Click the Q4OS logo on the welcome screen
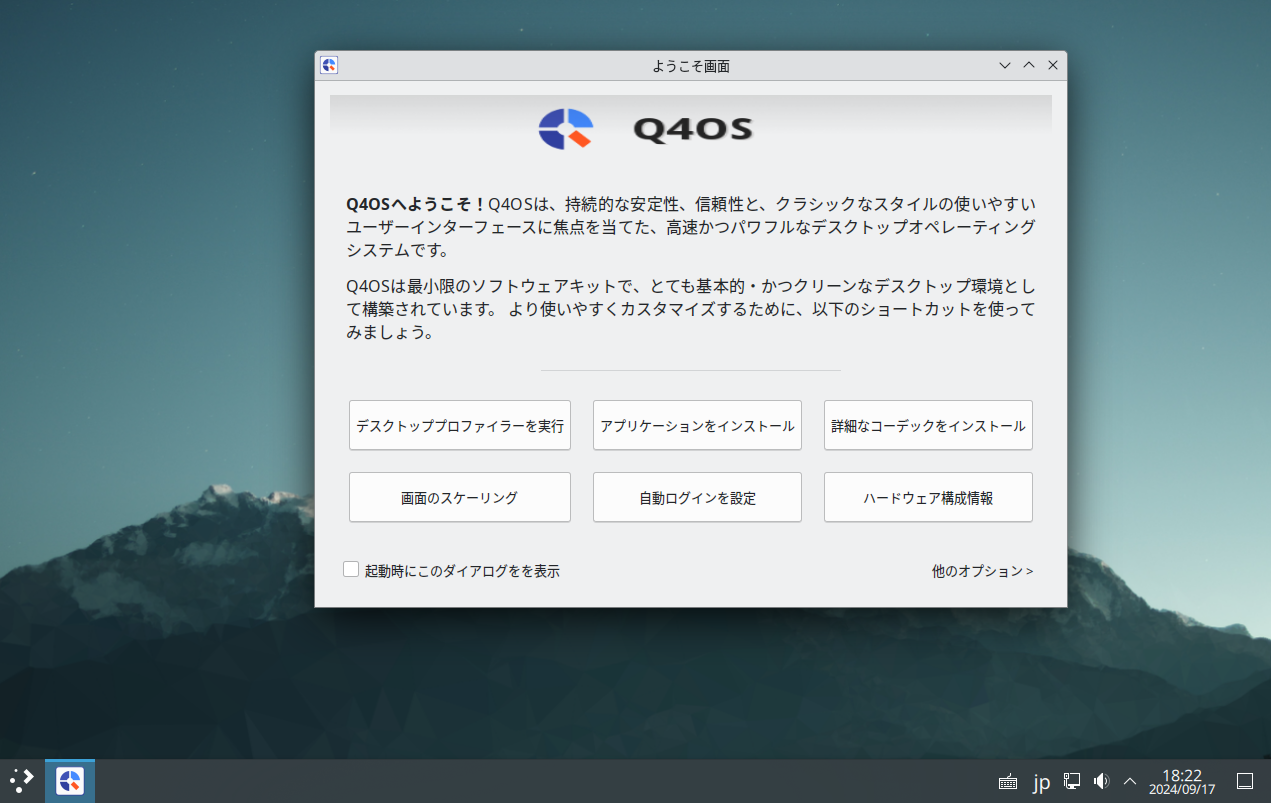 coord(567,129)
